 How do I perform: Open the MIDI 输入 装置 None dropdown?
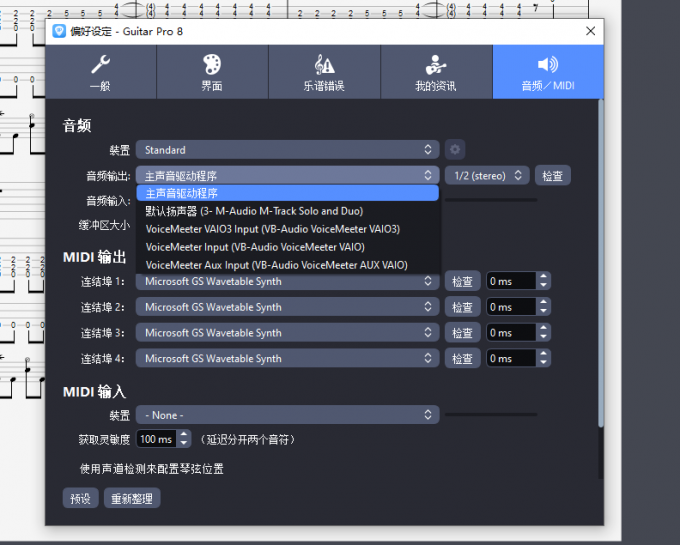[x=288, y=415]
